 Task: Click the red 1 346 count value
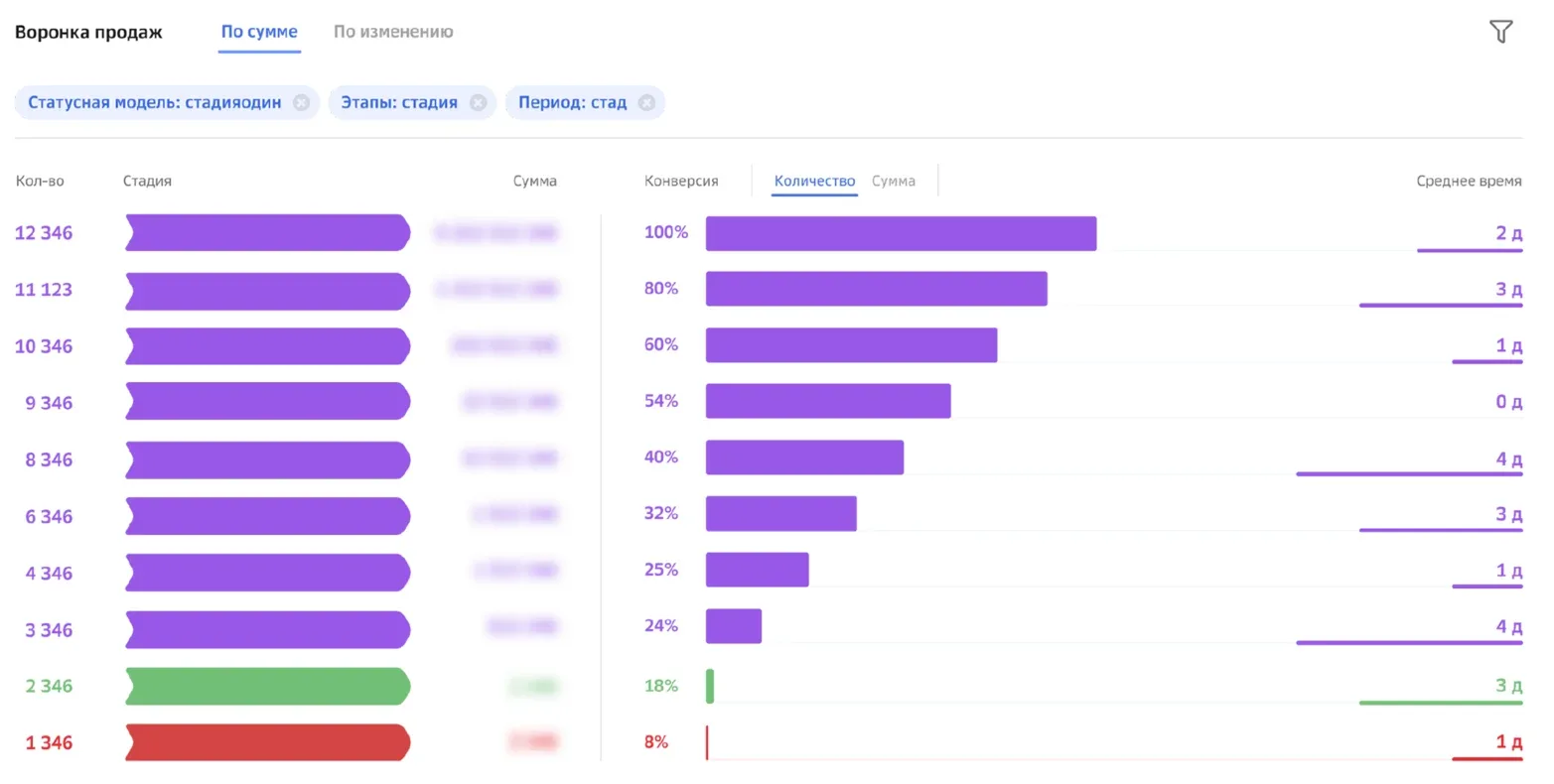[49, 742]
